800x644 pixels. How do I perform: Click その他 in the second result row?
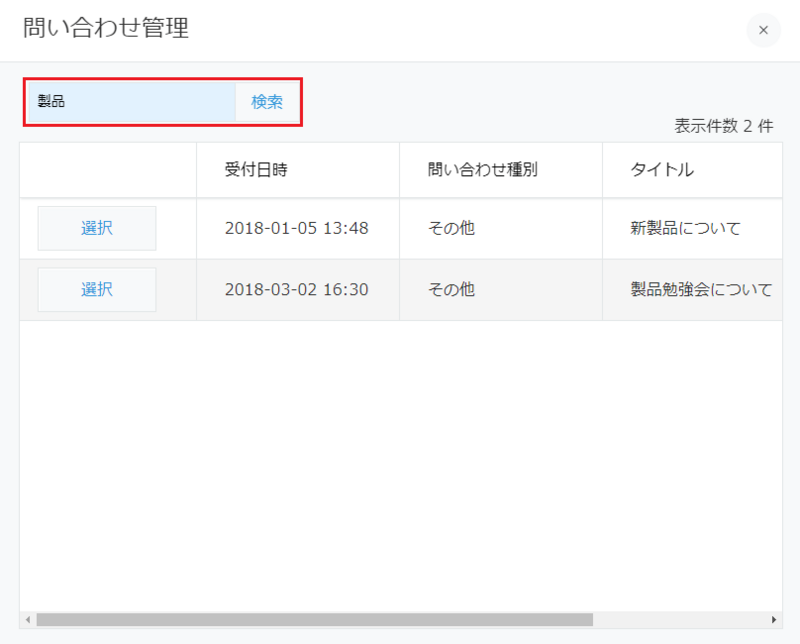[451, 289]
